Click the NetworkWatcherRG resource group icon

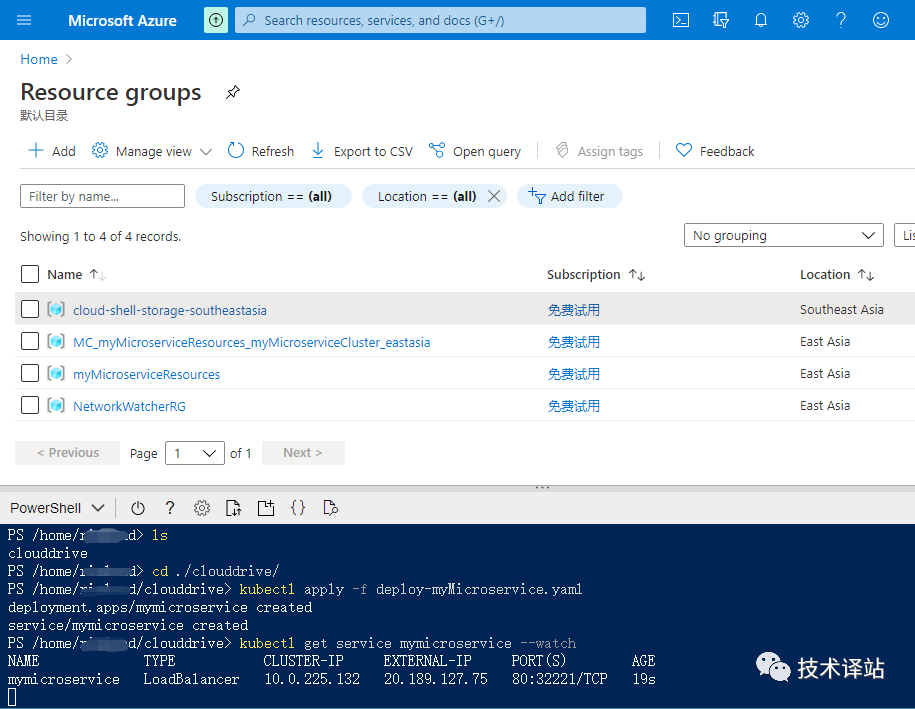(56, 405)
